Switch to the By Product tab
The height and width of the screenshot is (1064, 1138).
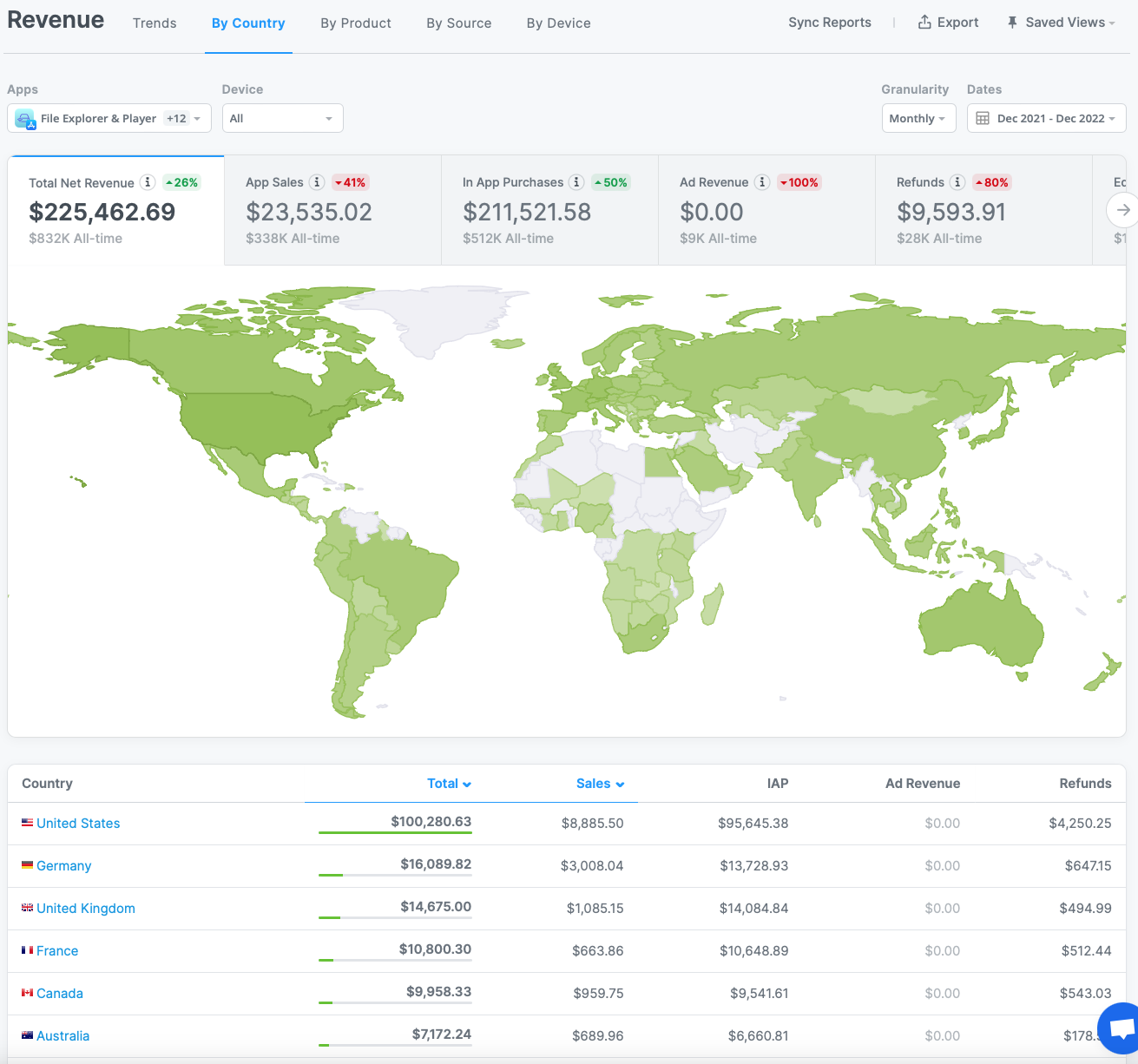point(355,23)
